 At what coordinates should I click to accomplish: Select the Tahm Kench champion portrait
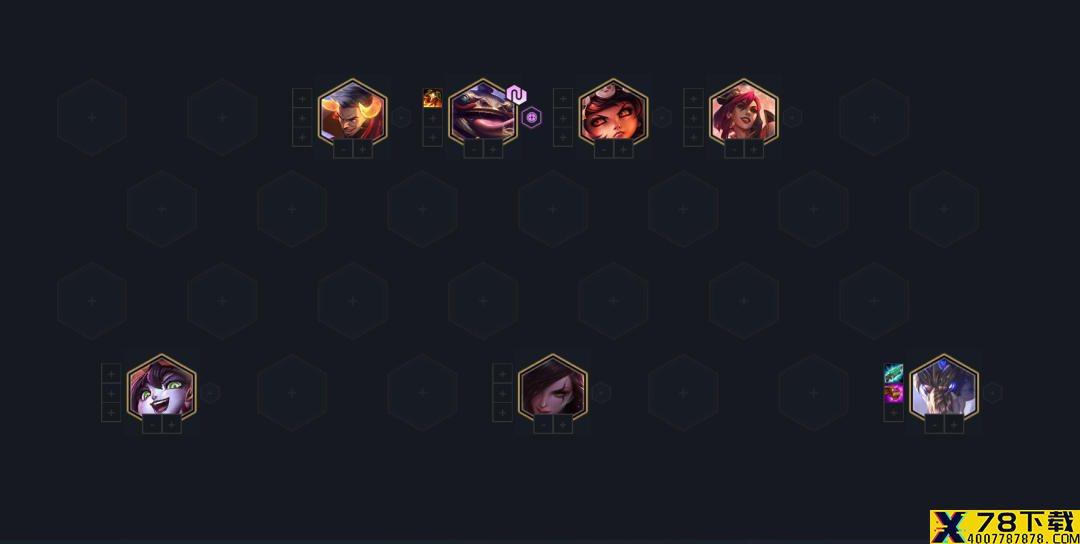pyautogui.click(x=482, y=114)
